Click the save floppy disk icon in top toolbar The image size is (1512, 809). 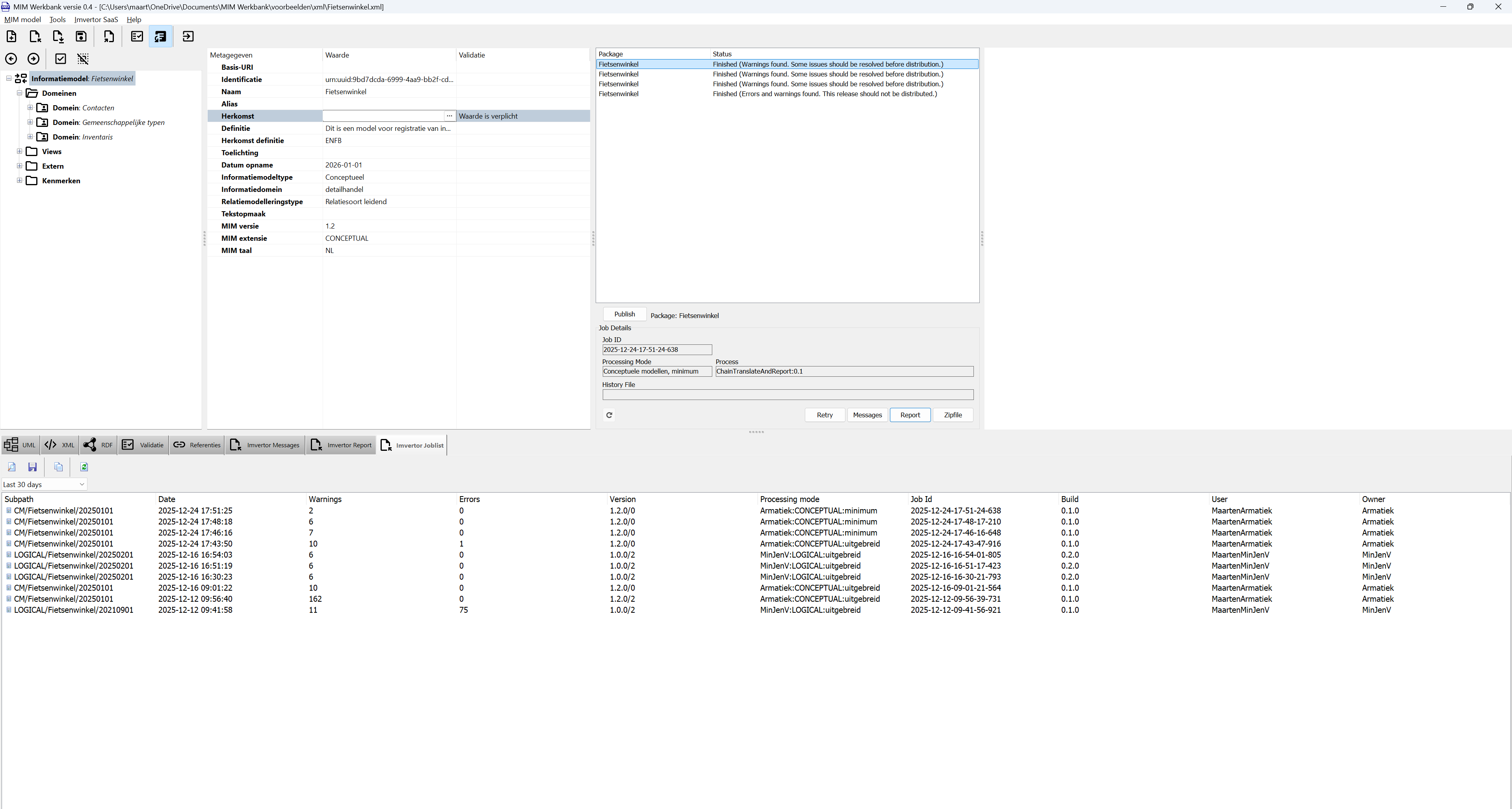(x=81, y=36)
